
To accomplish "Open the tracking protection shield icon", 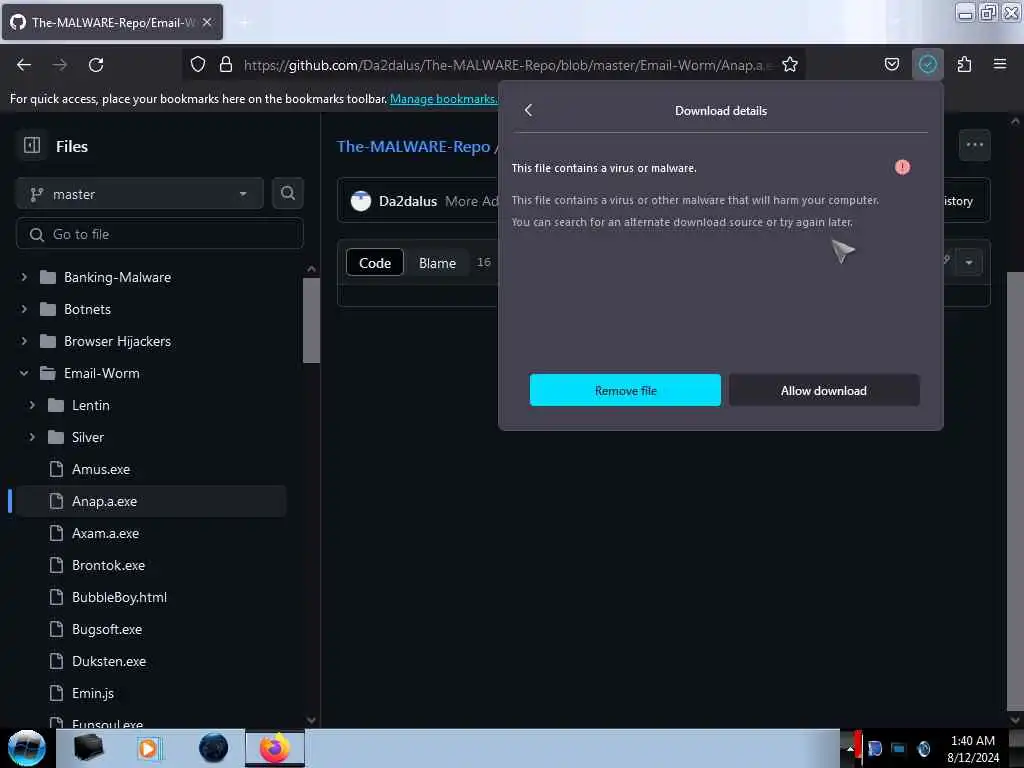I will [x=198, y=64].
